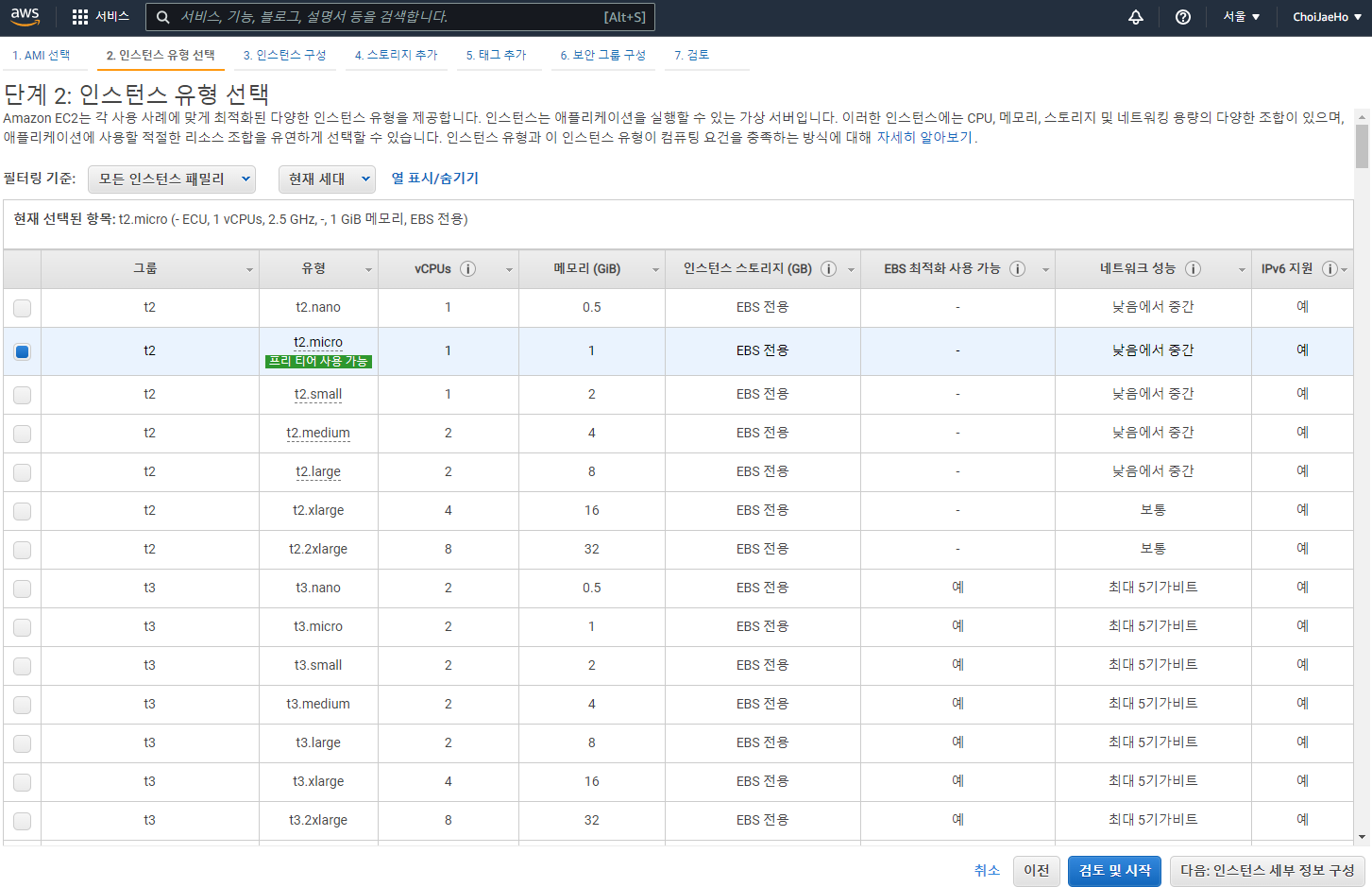The height and width of the screenshot is (887, 1372).
Task: Click the search magnifier icon
Action: click(163, 17)
